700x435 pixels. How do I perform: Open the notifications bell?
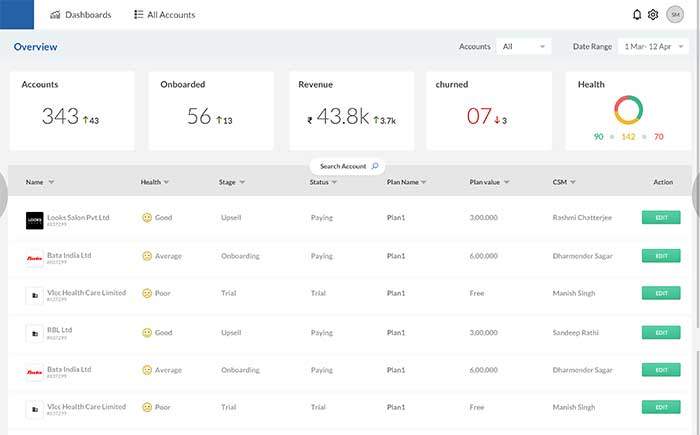coord(637,15)
